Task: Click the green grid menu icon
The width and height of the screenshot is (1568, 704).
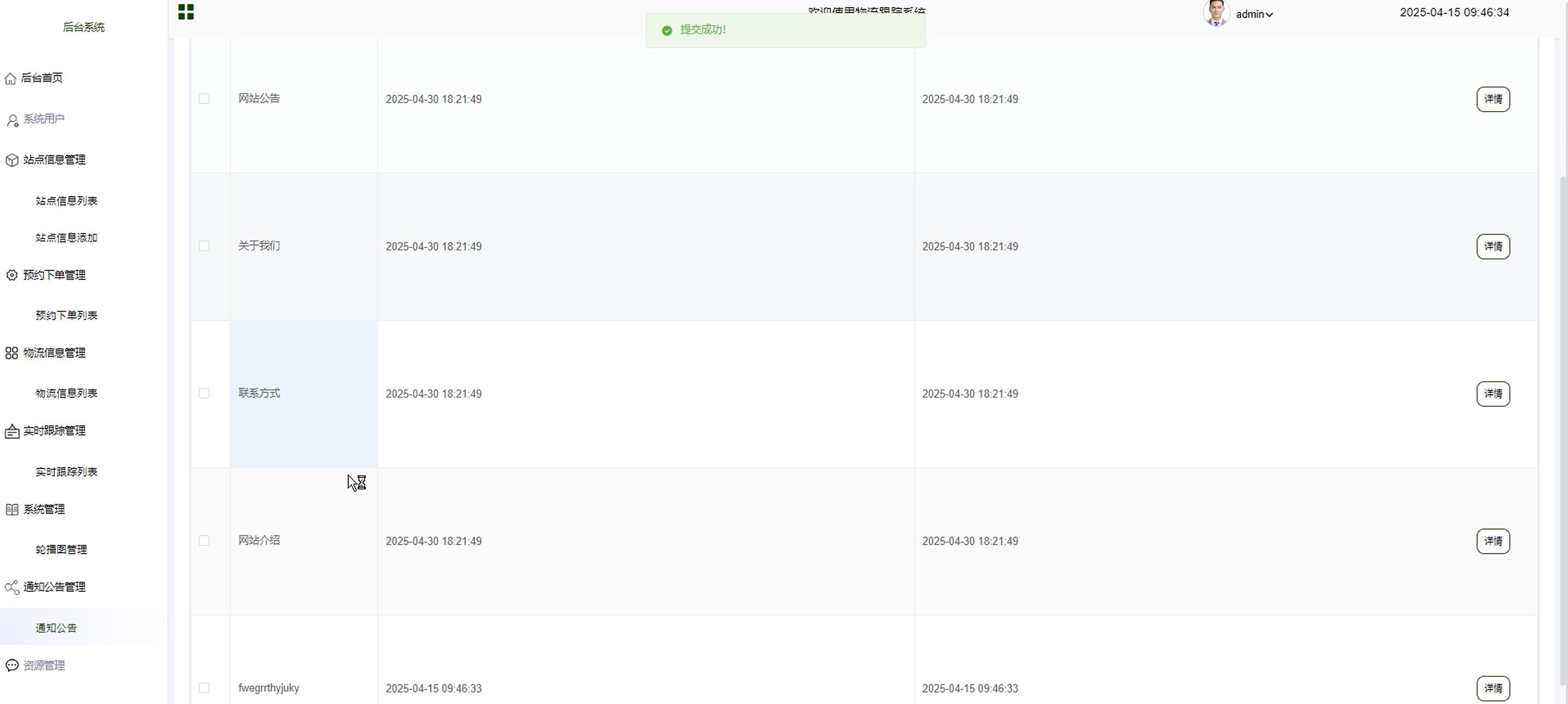Action: tap(186, 12)
